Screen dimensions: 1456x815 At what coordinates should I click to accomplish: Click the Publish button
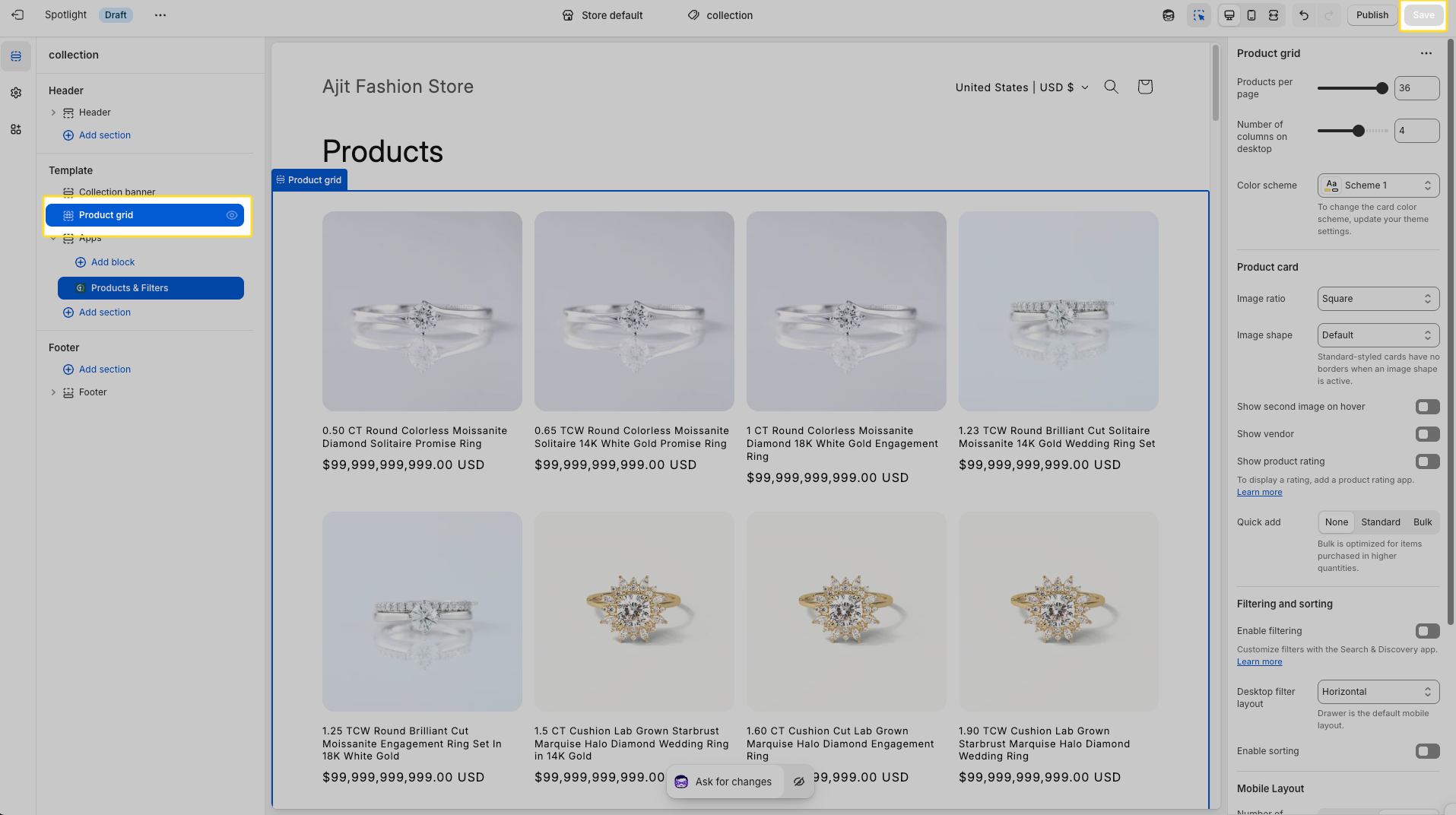(1372, 14)
